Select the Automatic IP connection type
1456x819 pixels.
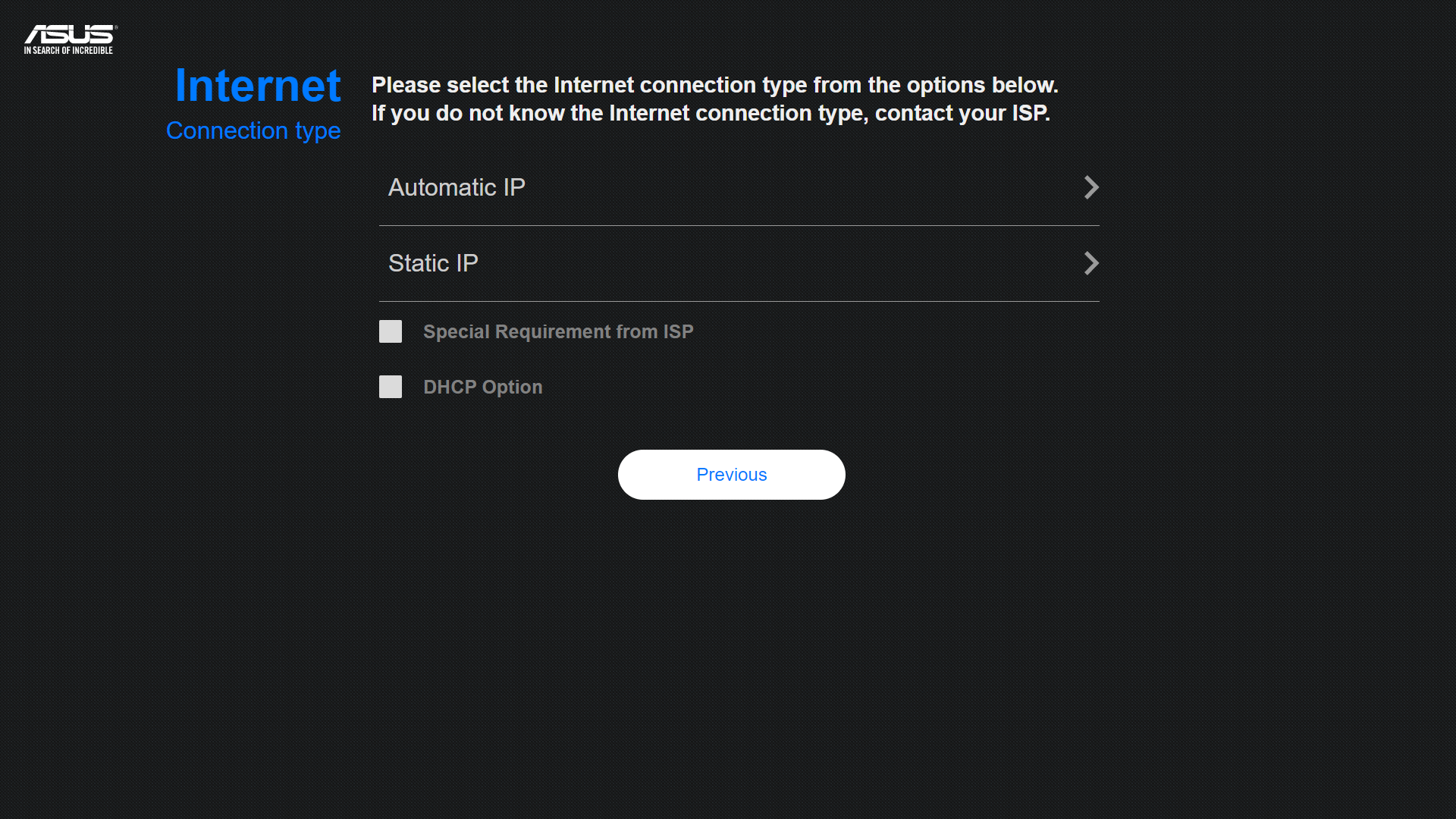[x=739, y=187]
